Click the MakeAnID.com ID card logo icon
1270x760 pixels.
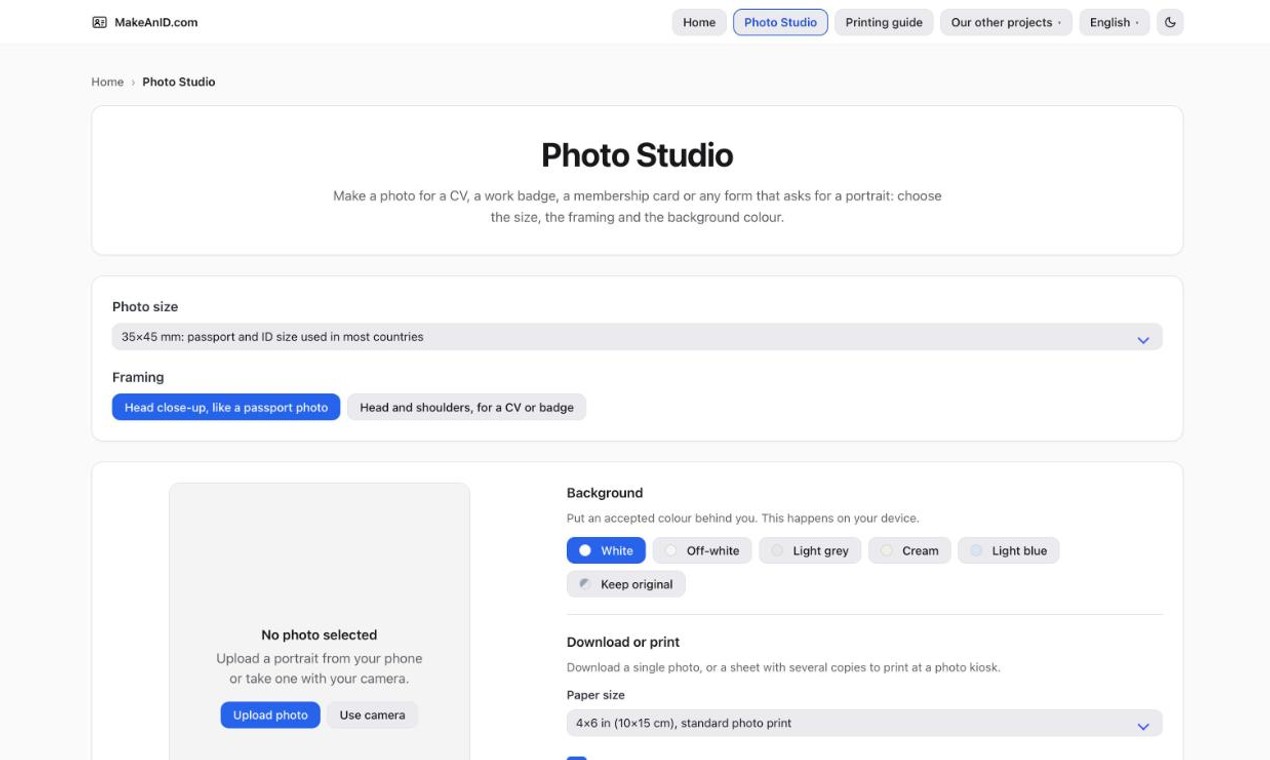(x=99, y=22)
